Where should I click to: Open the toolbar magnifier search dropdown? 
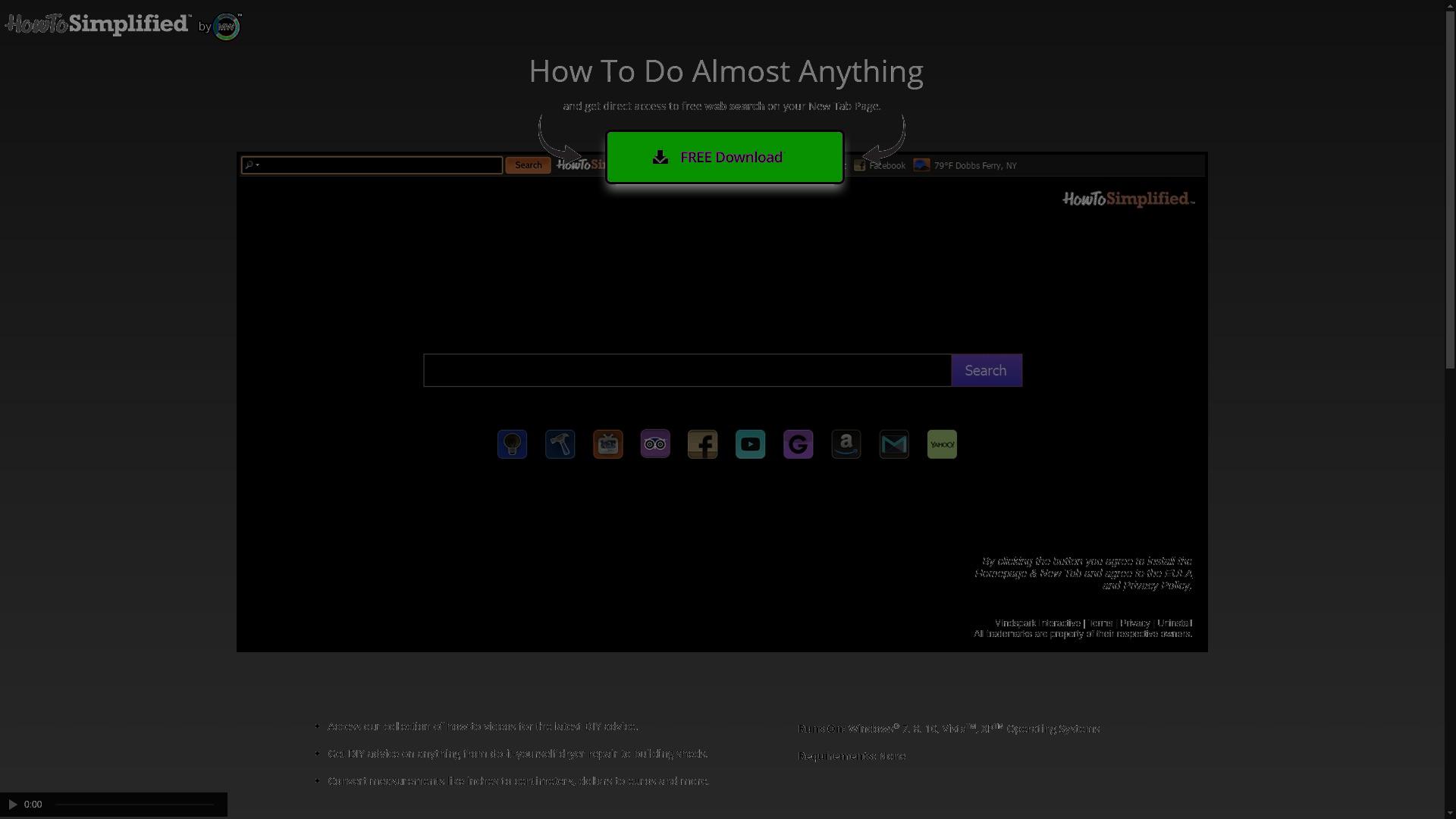252,165
